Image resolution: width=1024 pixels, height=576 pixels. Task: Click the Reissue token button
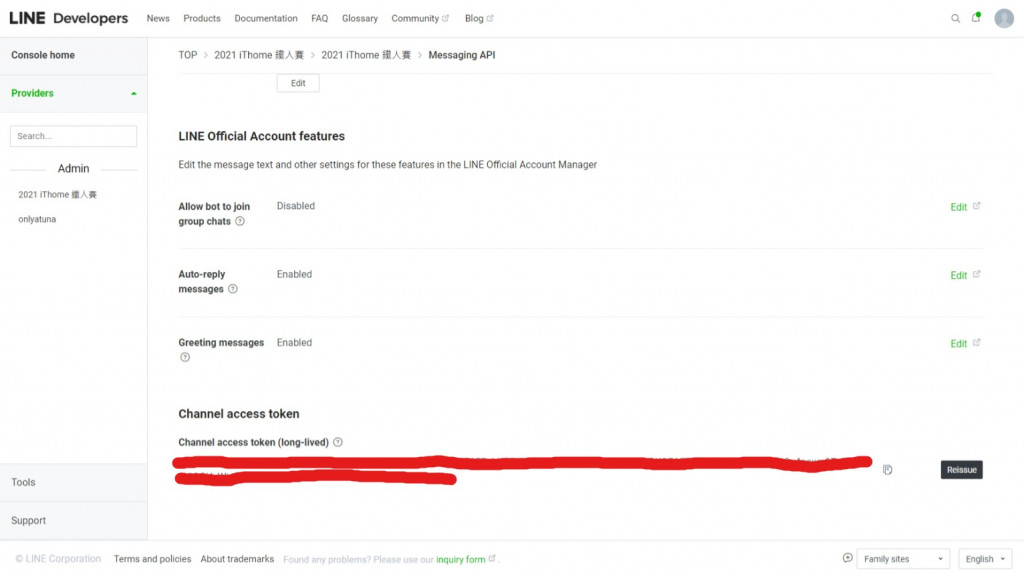click(961, 470)
